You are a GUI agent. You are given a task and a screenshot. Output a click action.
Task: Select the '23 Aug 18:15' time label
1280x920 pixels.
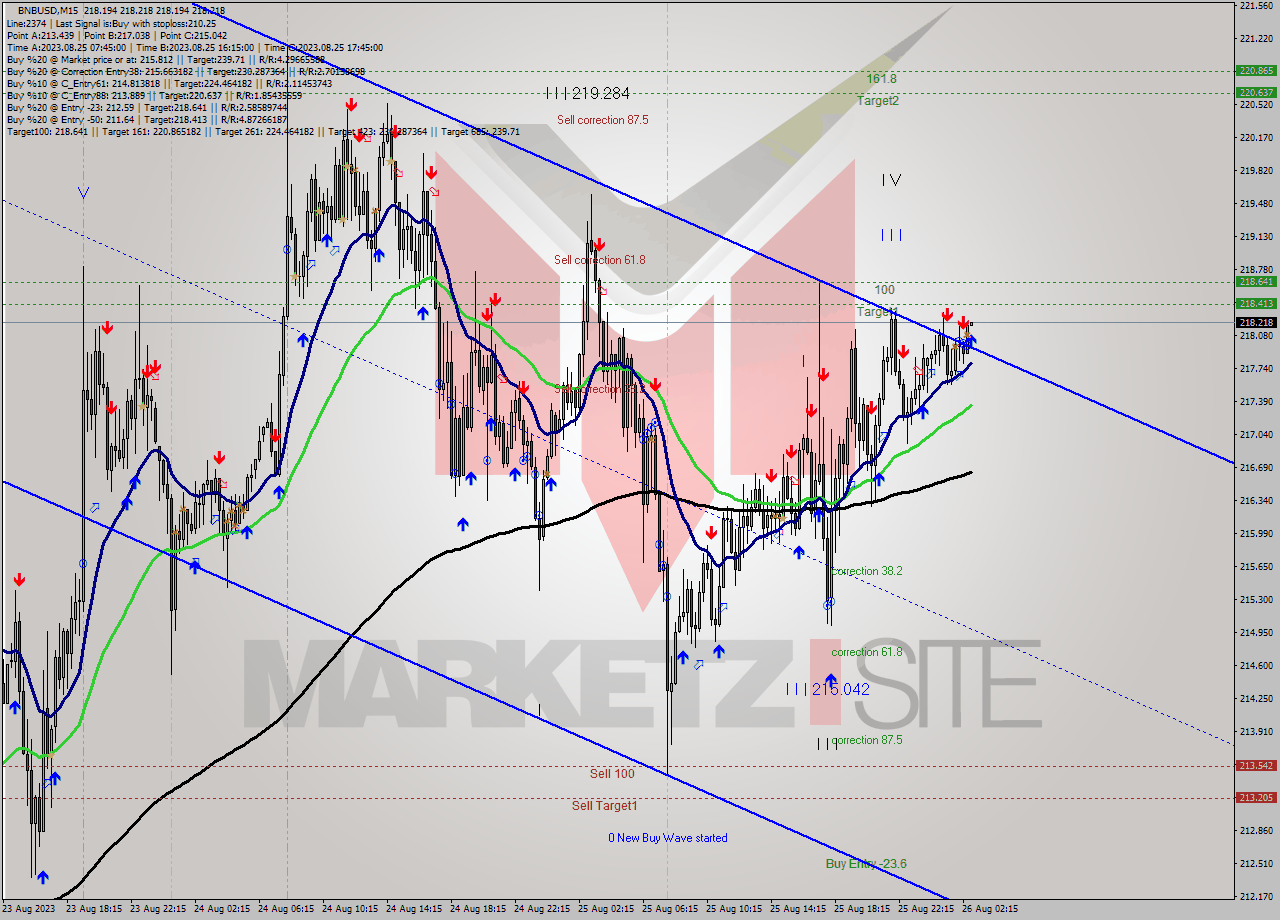point(94,909)
